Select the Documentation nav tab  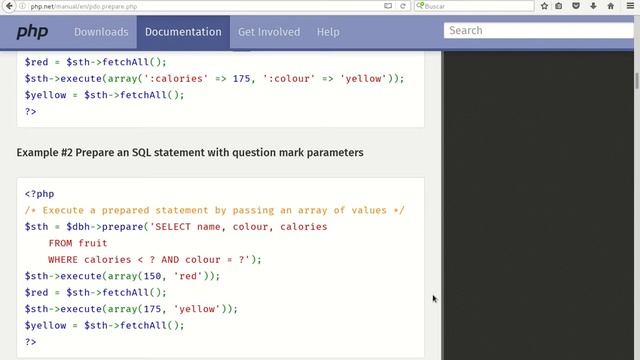pyautogui.click(x=183, y=32)
